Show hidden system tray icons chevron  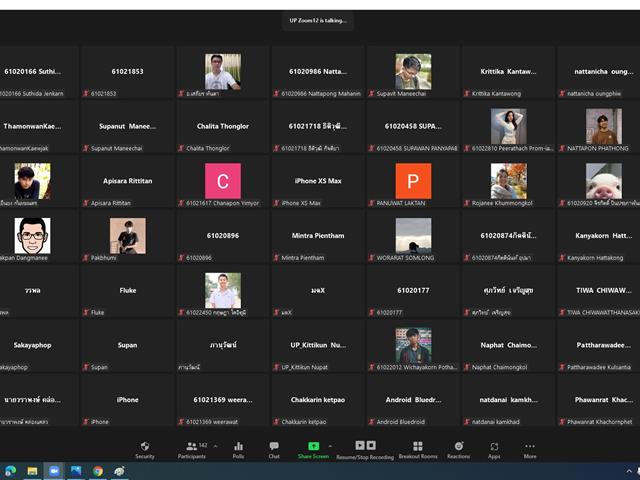pyautogui.click(x=629, y=471)
